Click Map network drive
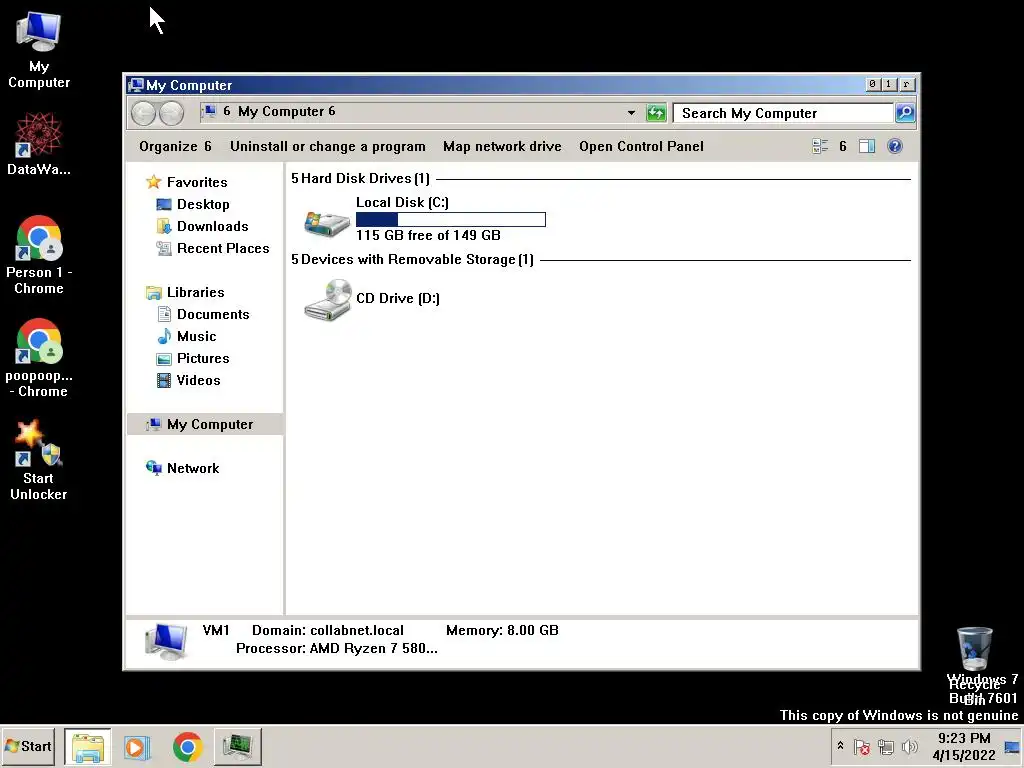Viewport: 1024px width, 768px height. coord(502,146)
